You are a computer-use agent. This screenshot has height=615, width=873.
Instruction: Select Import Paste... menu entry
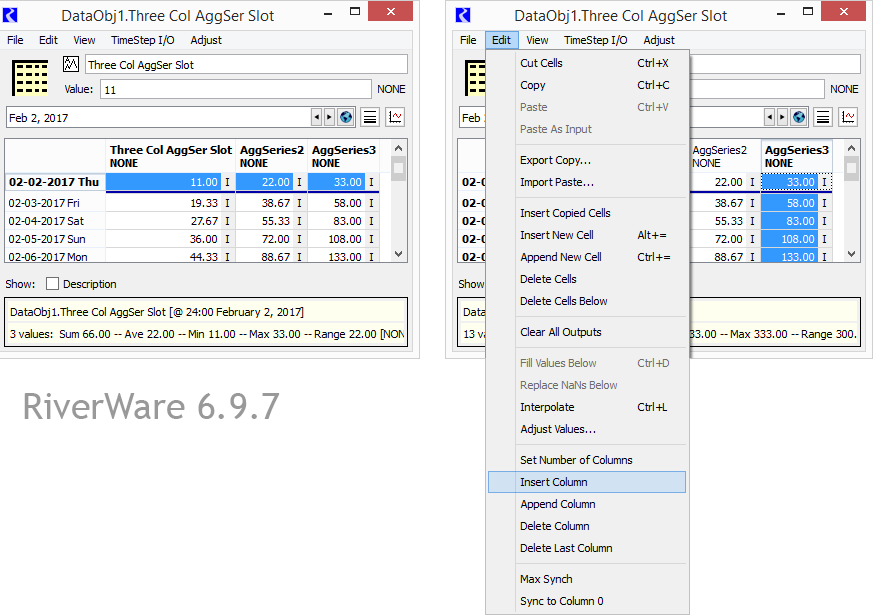pos(587,183)
